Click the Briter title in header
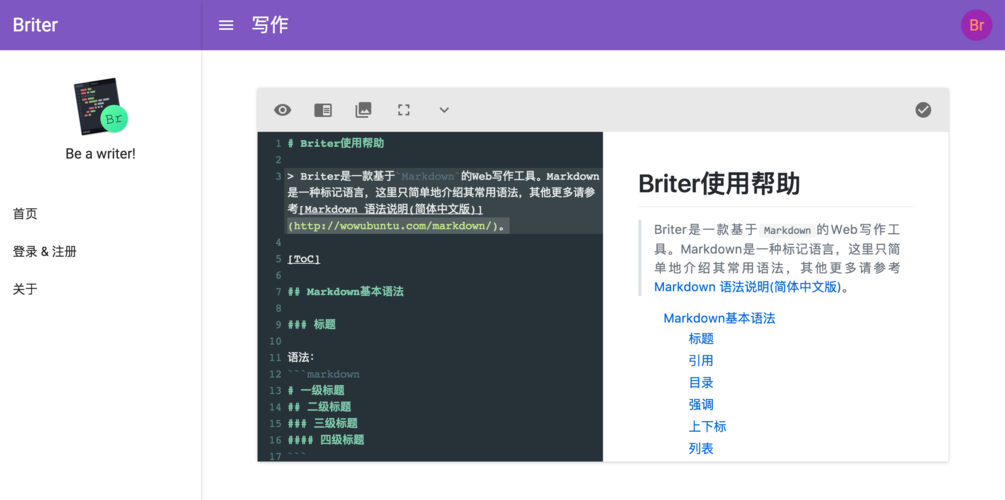This screenshot has width=1005, height=500. (35, 25)
